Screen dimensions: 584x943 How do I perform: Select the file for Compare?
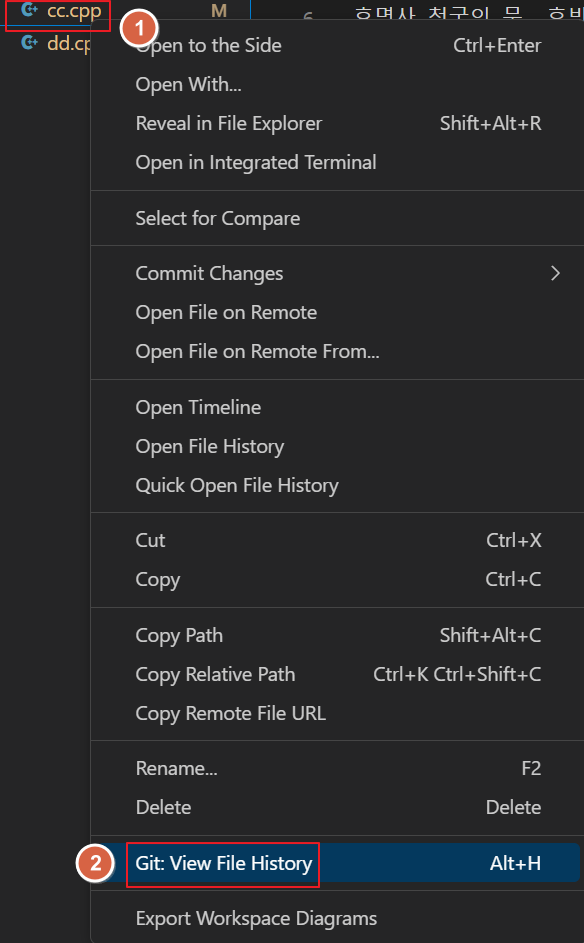216,218
